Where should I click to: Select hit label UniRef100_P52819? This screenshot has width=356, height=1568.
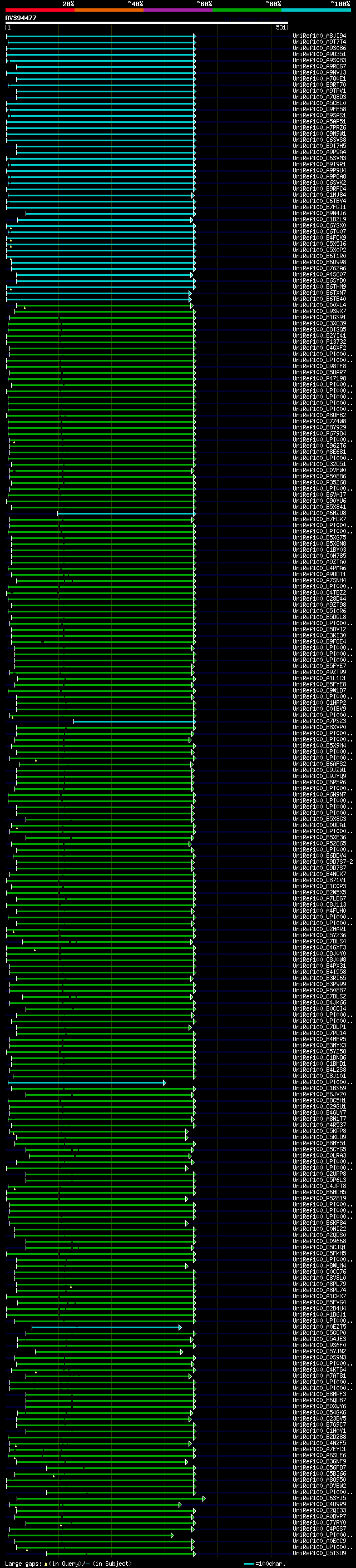click(x=319, y=1198)
